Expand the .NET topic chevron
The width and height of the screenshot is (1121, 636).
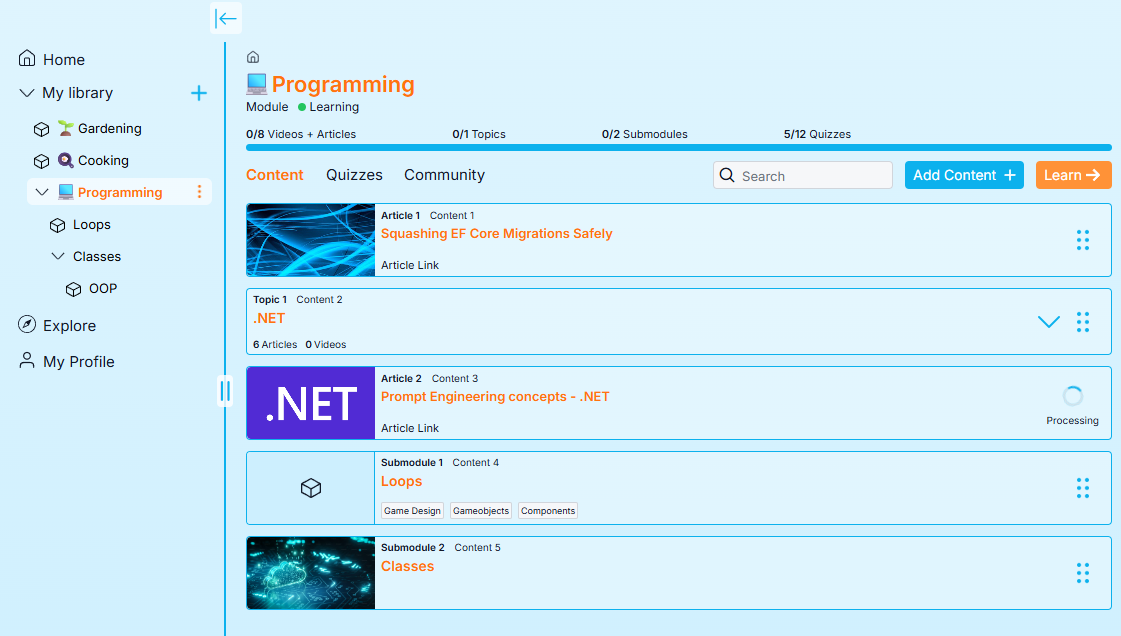1048,322
